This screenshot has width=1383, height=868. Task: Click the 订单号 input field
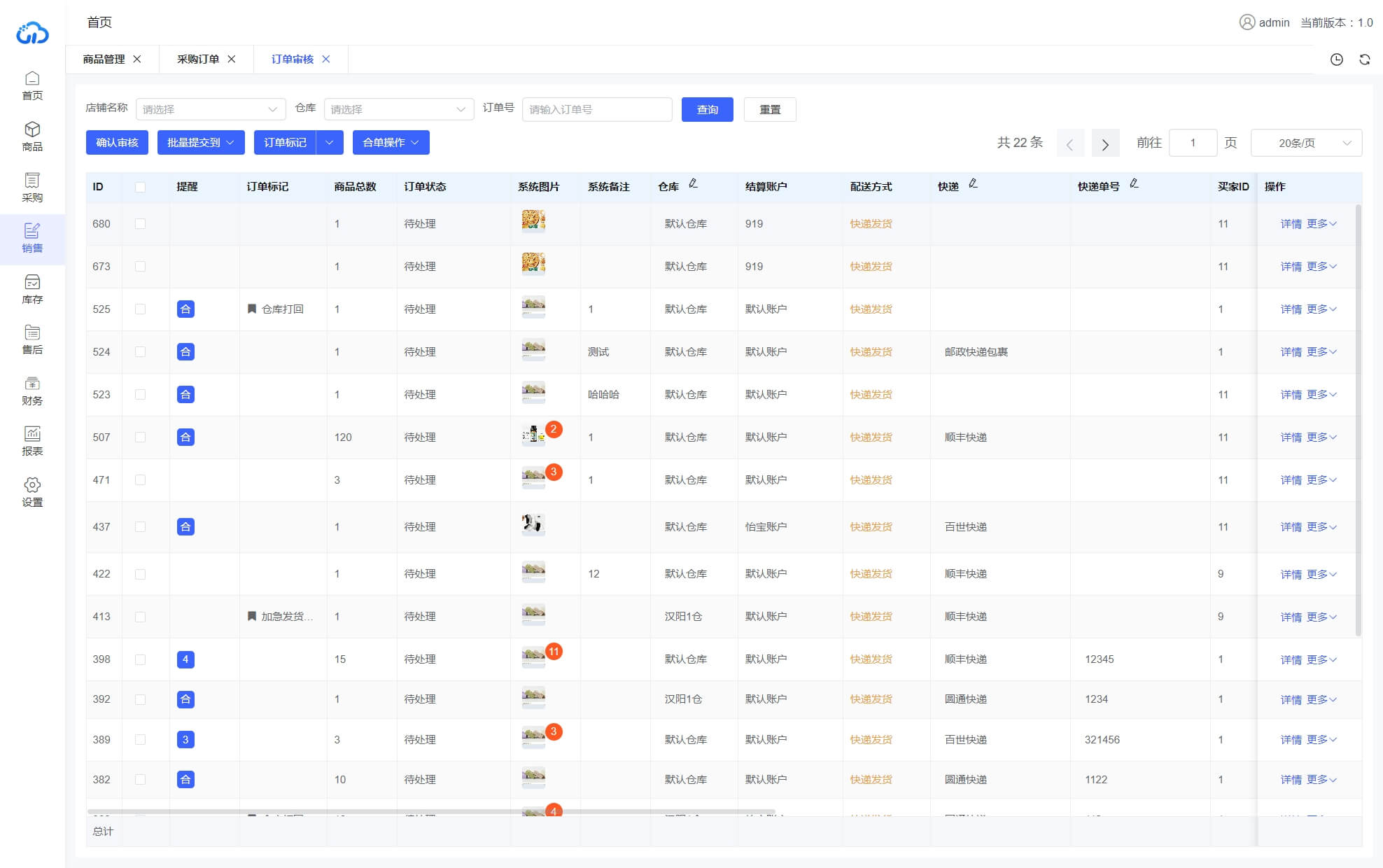pos(596,109)
